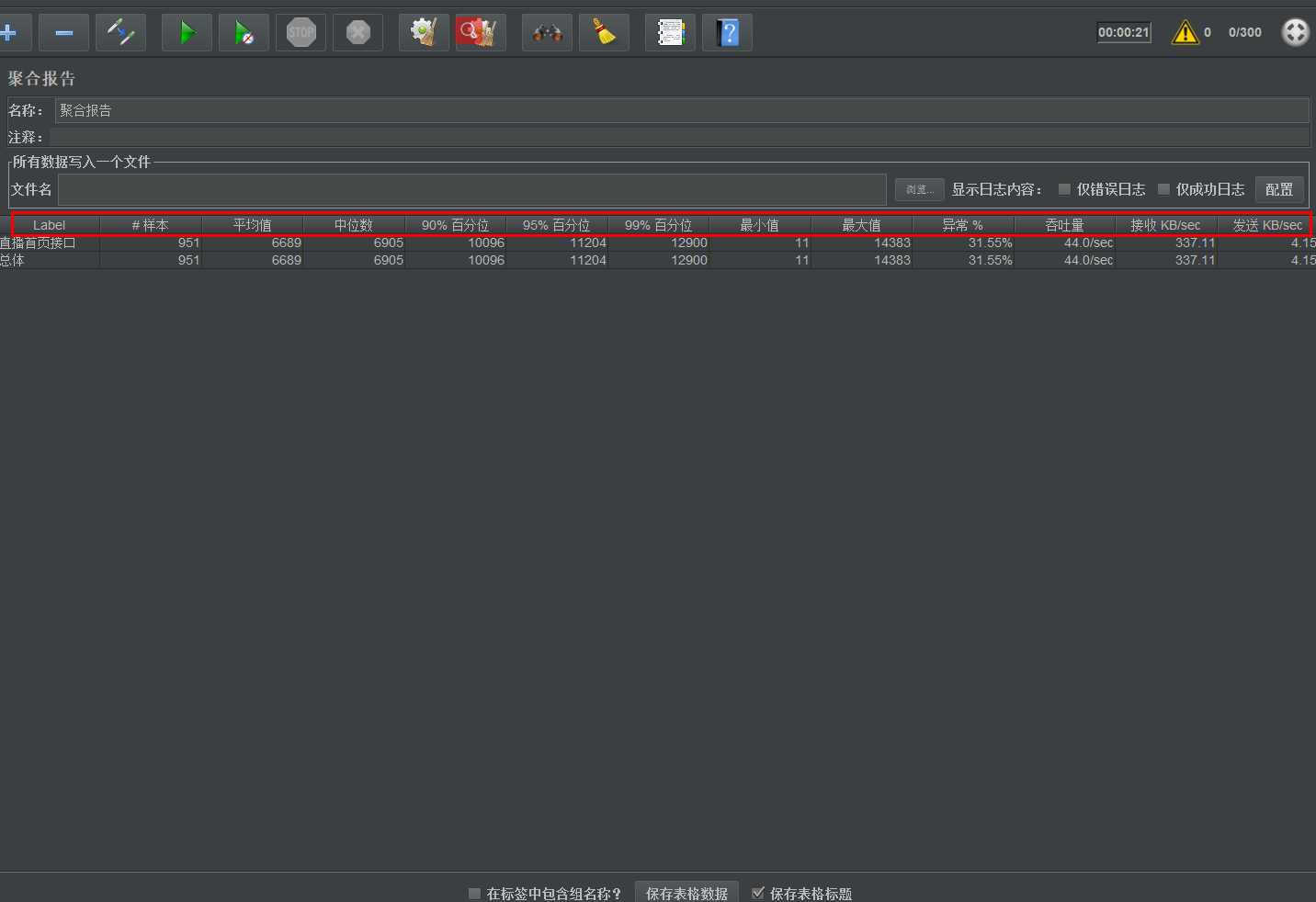Sort by 吞吐量 column header
The width and height of the screenshot is (1316, 902).
1064,225
